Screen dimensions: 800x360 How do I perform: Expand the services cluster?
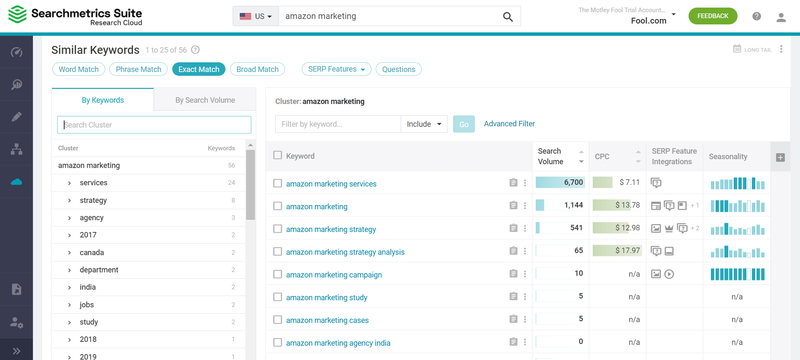pos(69,183)
